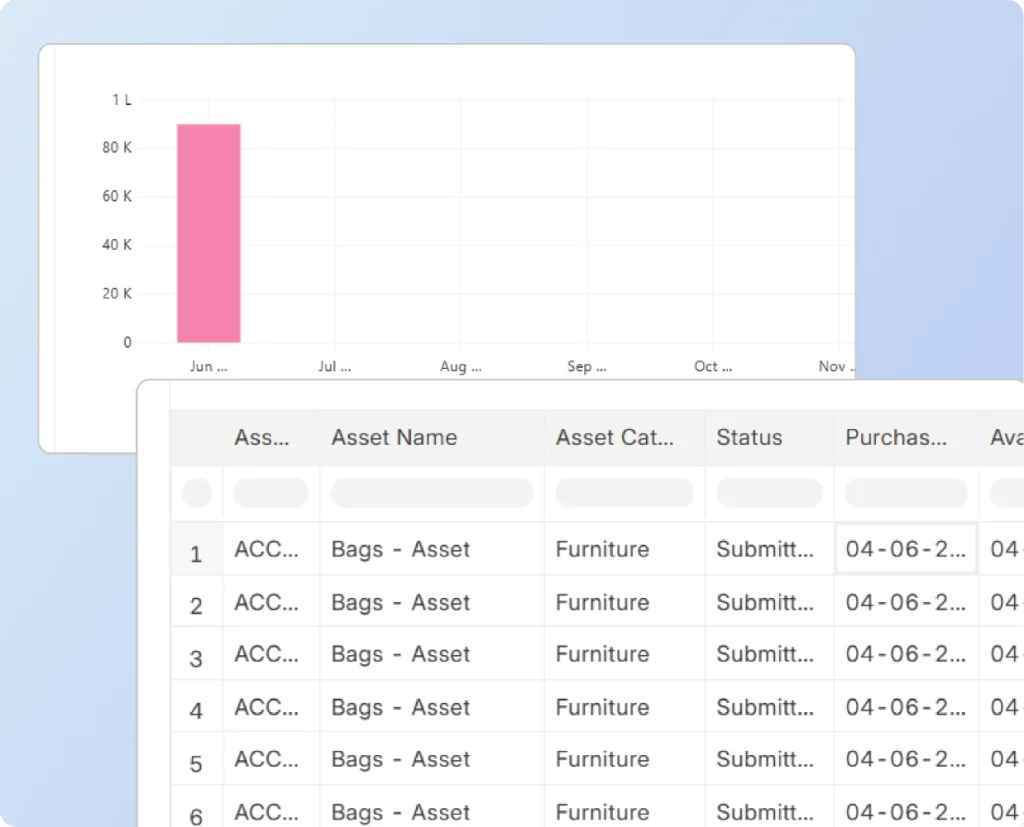Screen dimensions: 1024x827
Task: Focus the Purchase date filter field
Action: [906, 493]
